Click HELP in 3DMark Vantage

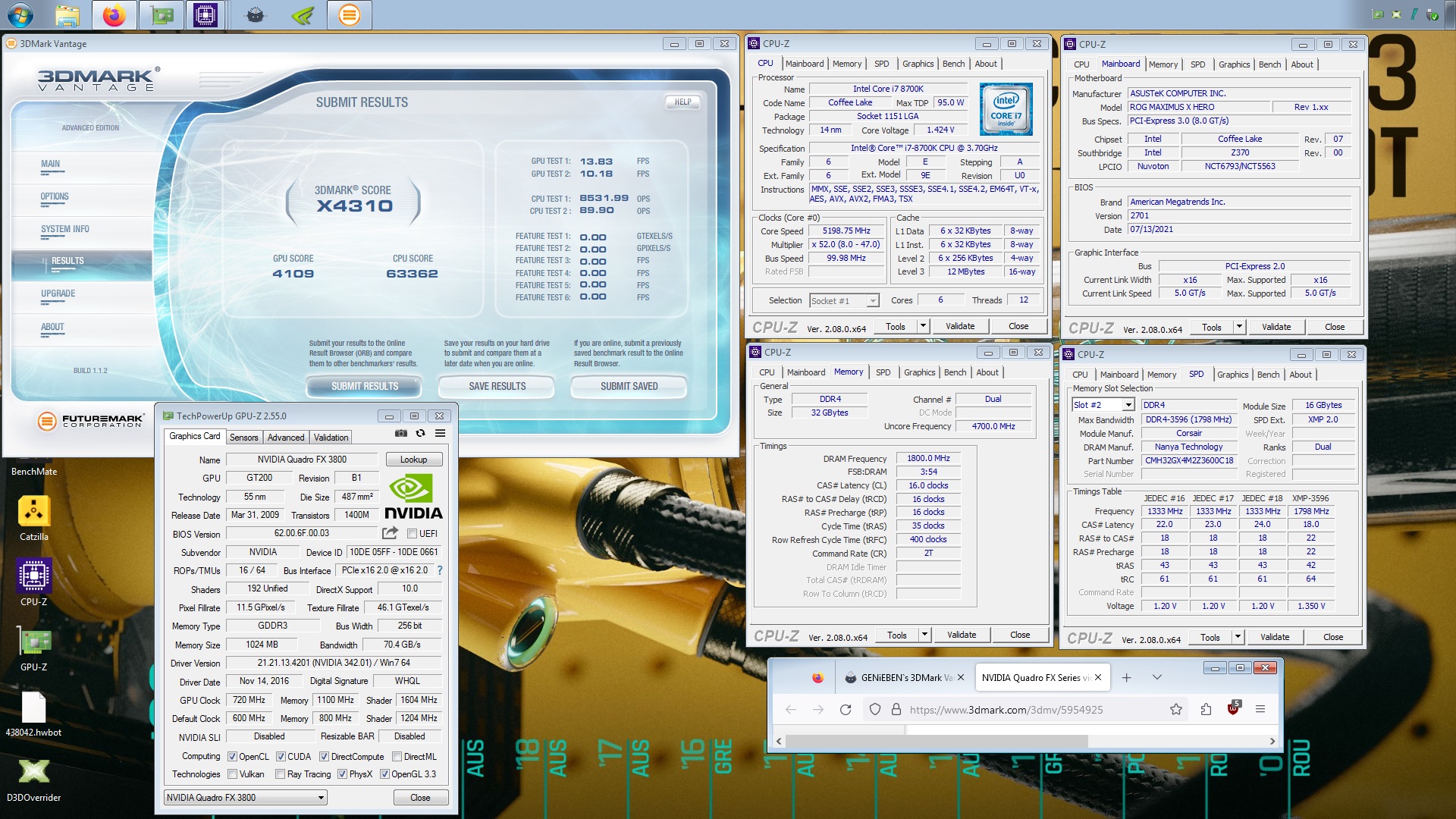click(x=682, y=102)
